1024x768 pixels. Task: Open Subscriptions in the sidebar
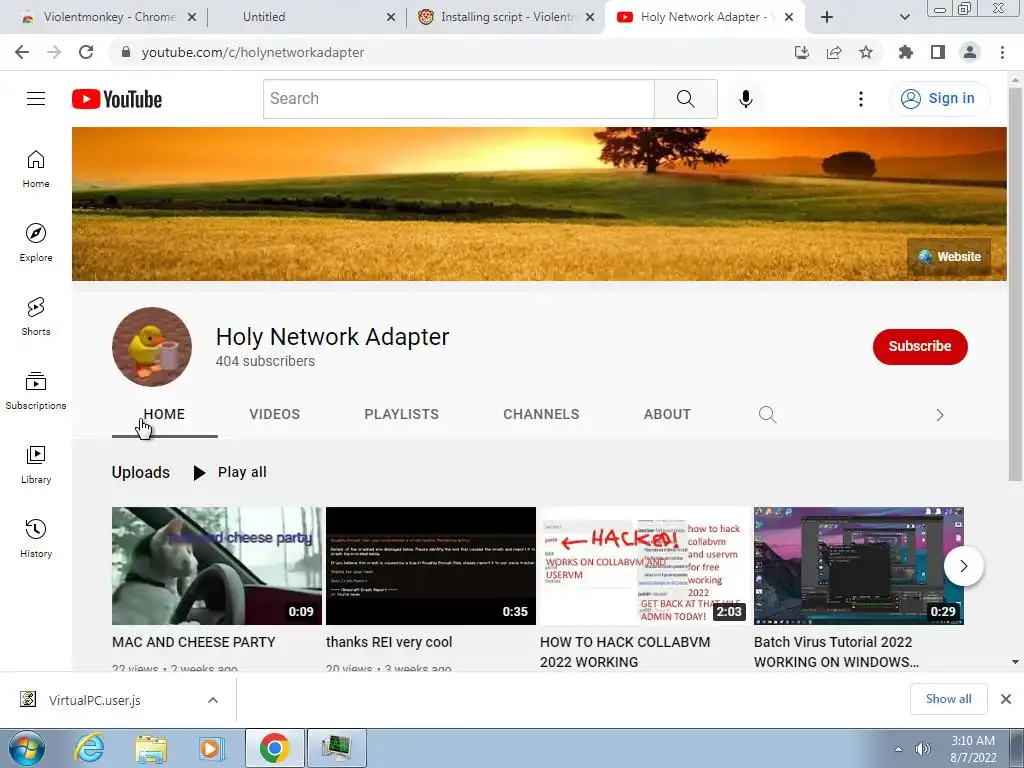pyautogui.click(x=36, y=390)
